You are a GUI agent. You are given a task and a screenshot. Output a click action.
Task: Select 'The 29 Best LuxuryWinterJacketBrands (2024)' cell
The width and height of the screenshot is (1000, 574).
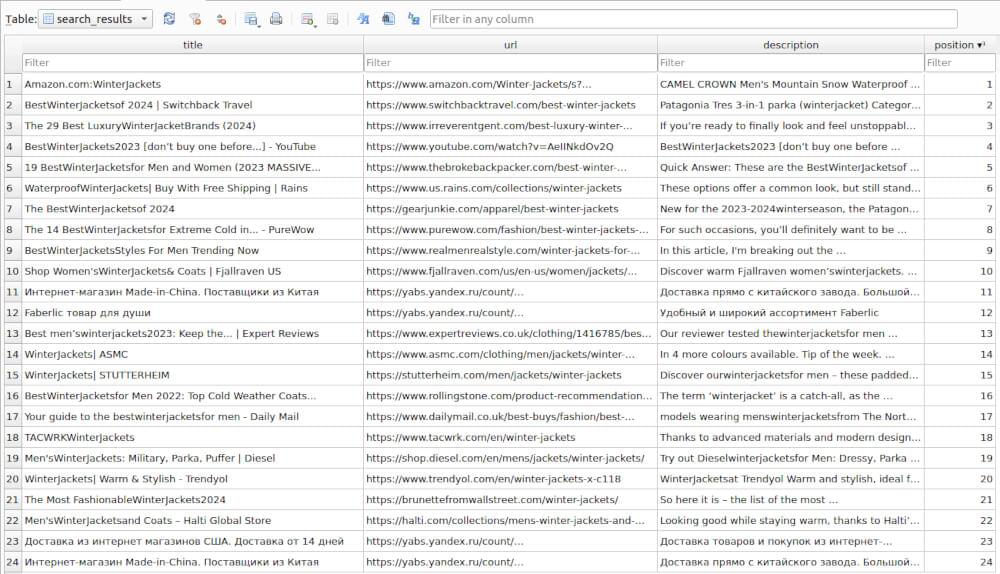193,126
